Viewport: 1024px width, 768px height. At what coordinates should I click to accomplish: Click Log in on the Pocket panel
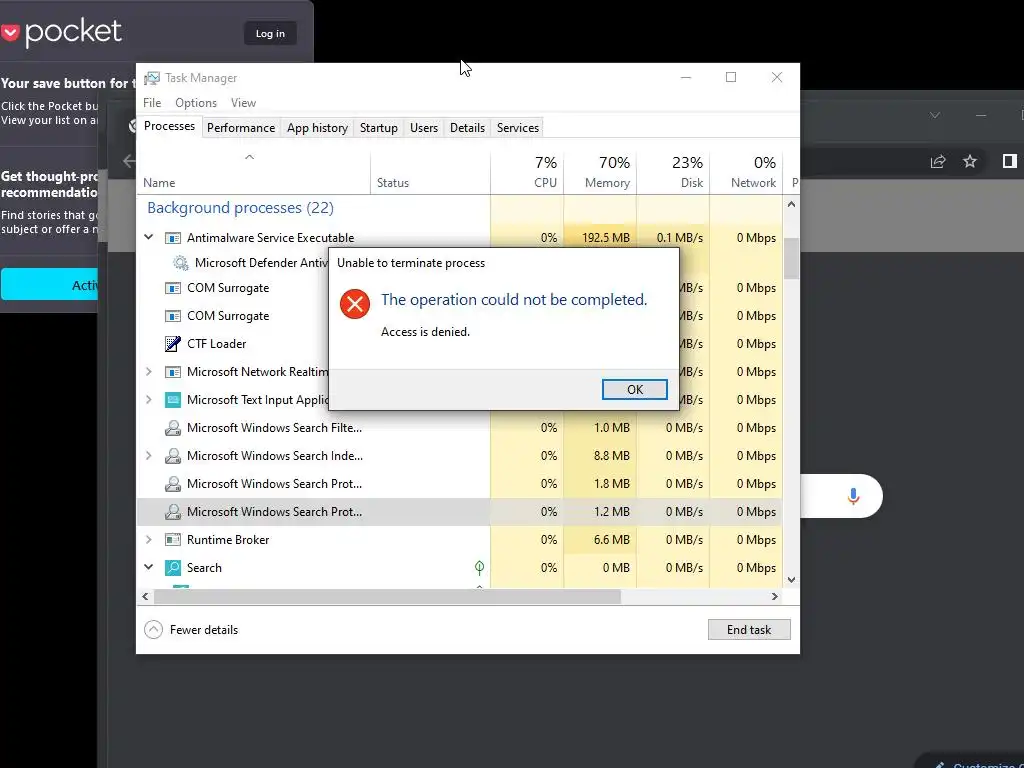coord(270,33)
